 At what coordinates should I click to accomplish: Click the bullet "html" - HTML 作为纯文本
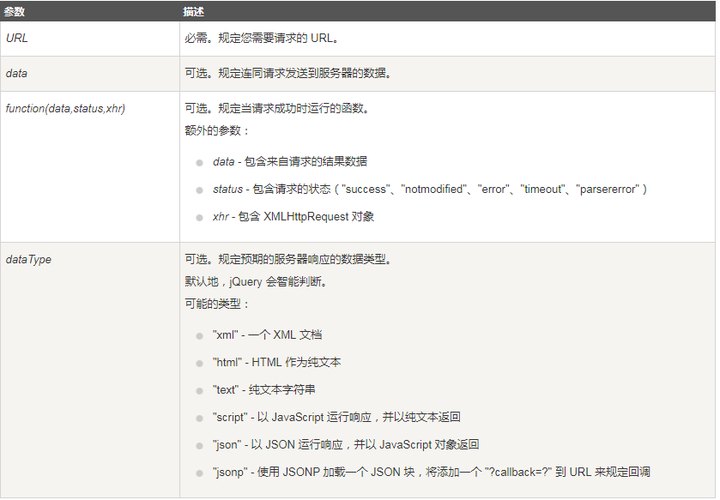coord(277,363)
